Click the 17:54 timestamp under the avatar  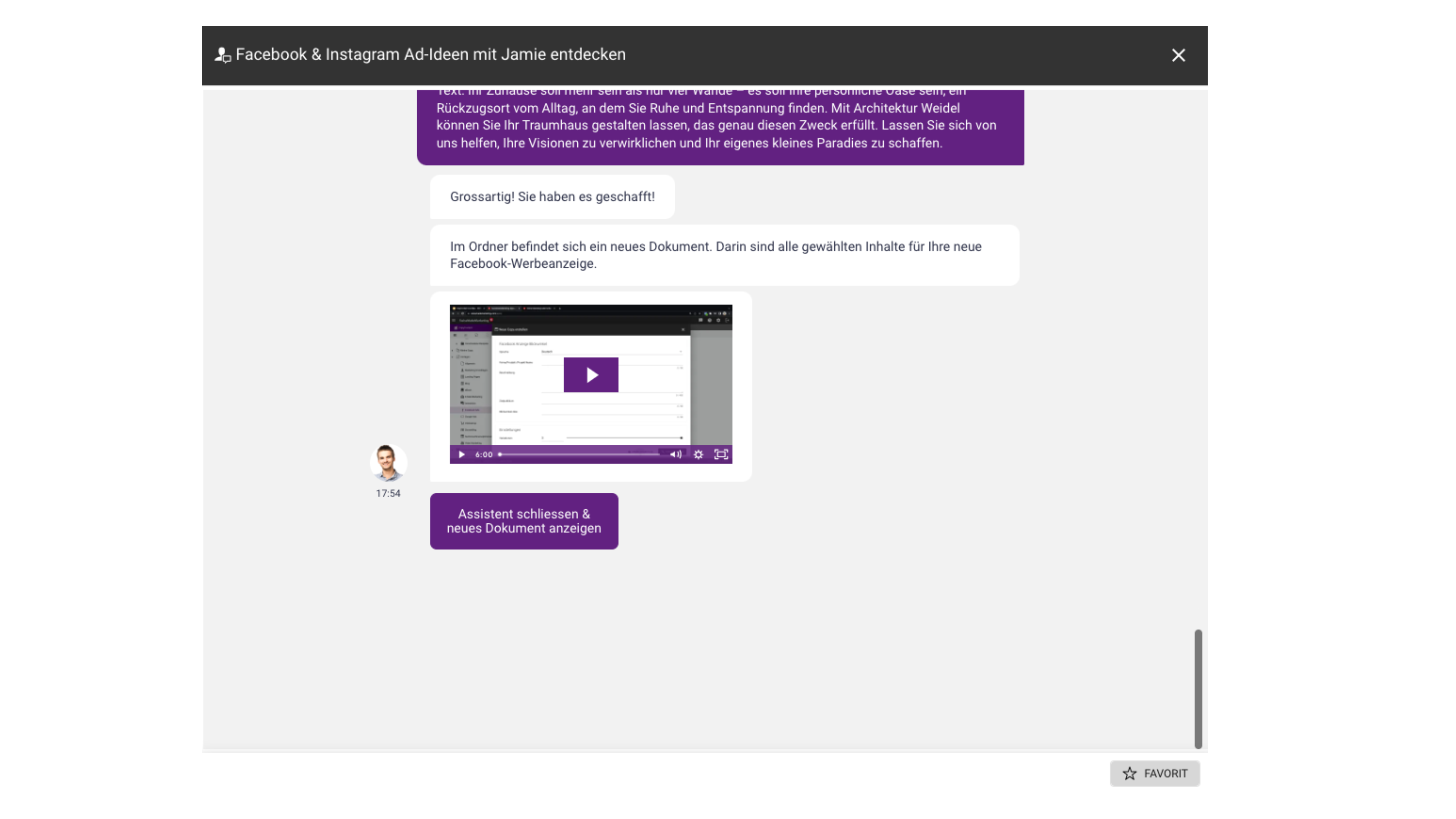click(x=388, y=493)
